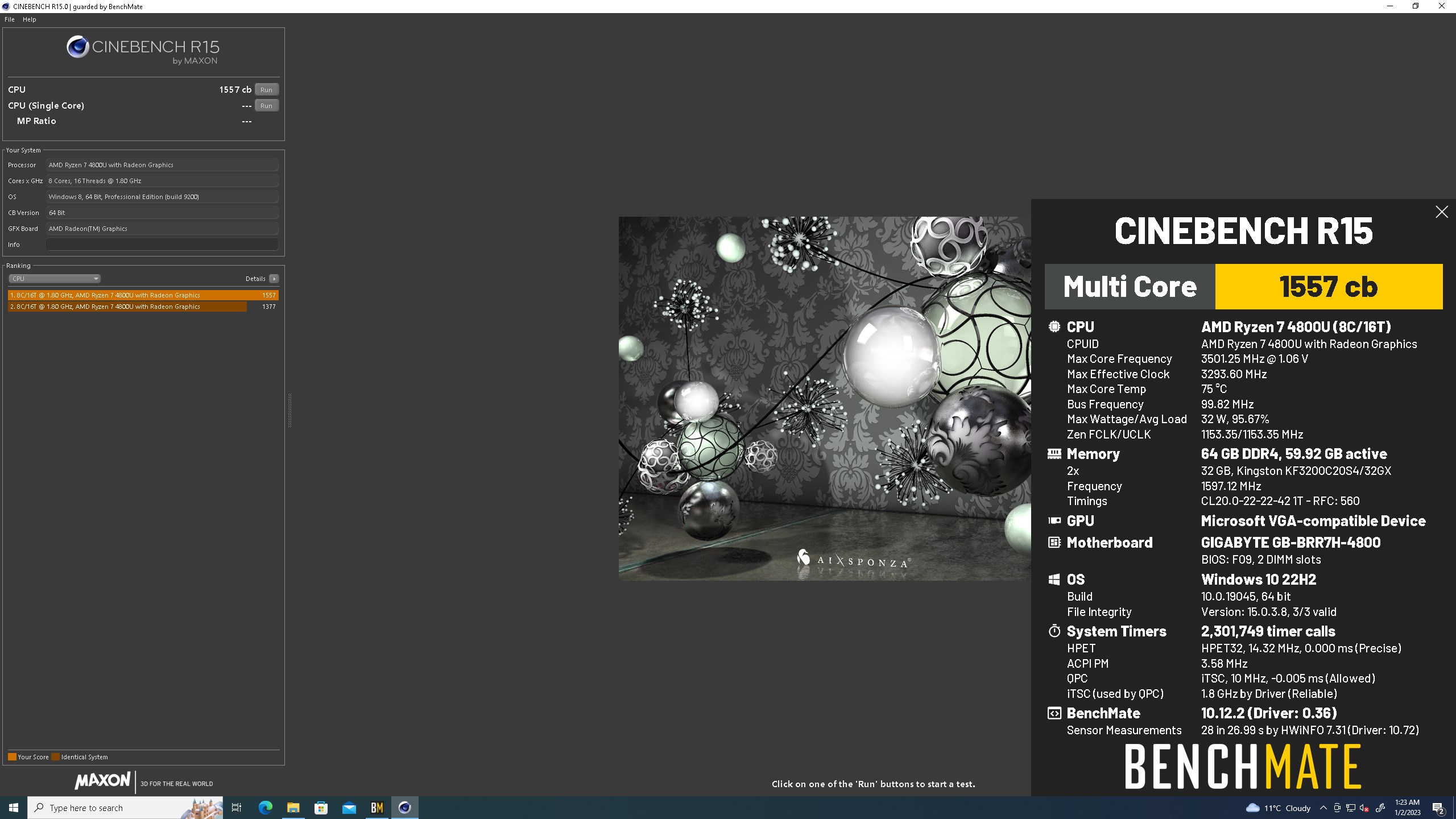The height and width of the screenshot is (819, 1456).
Task: Click Max Core Temp value 75 °C
Action: coord(1214,389)
